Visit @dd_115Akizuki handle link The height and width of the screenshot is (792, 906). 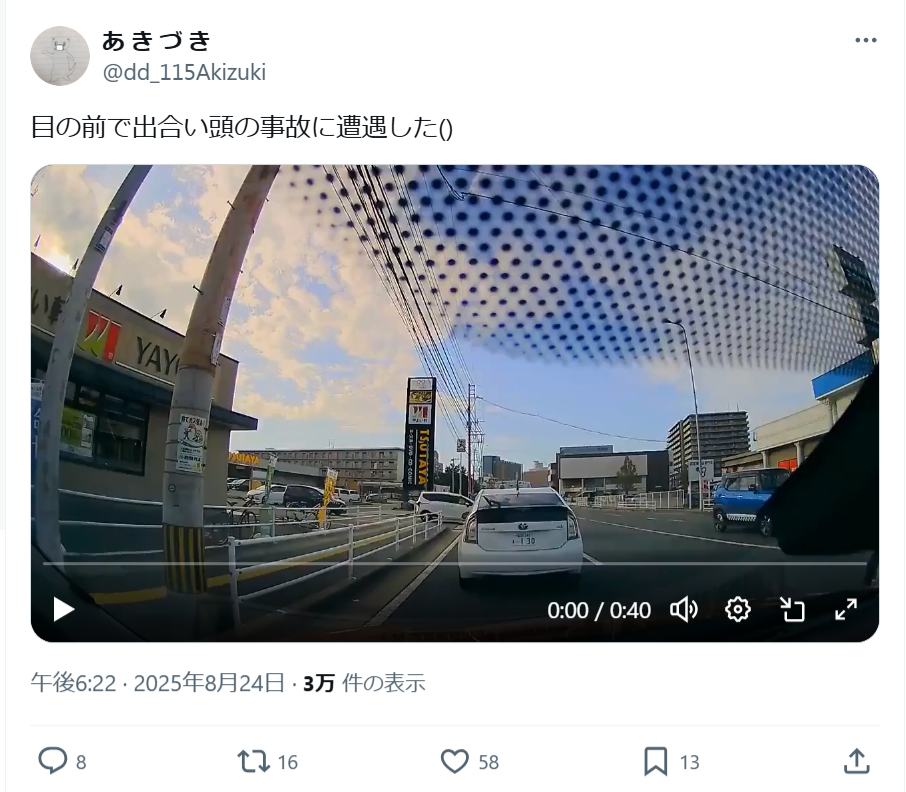pyautogui.click(x=184, y=73)
